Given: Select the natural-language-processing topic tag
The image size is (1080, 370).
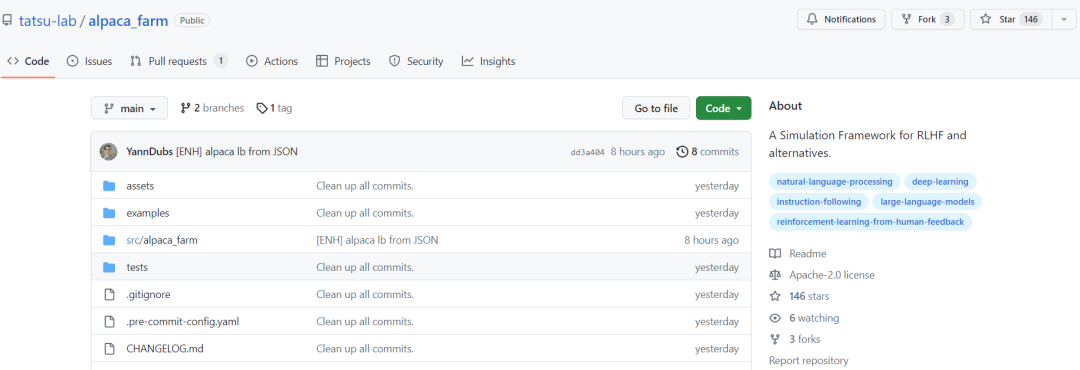Looking at the screenshot, I should (x=835, y=182).
